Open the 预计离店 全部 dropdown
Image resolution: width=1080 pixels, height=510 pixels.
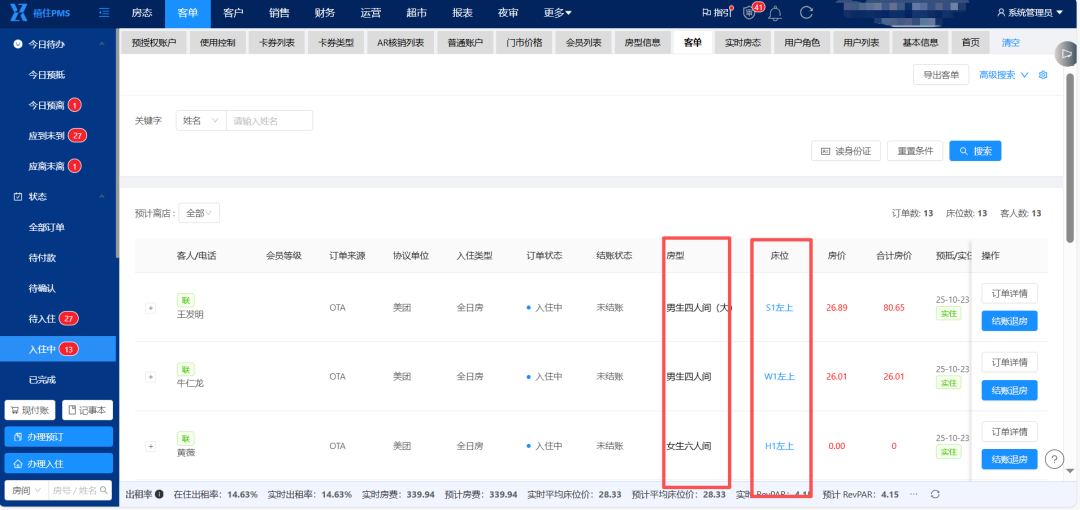tap(199, 213)
